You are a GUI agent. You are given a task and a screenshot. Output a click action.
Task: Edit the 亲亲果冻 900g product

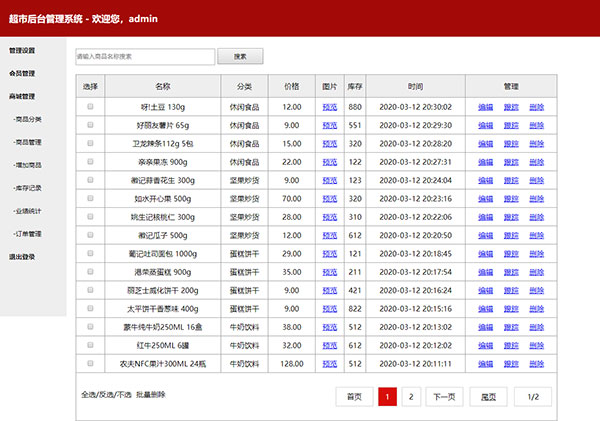[485, 162]
